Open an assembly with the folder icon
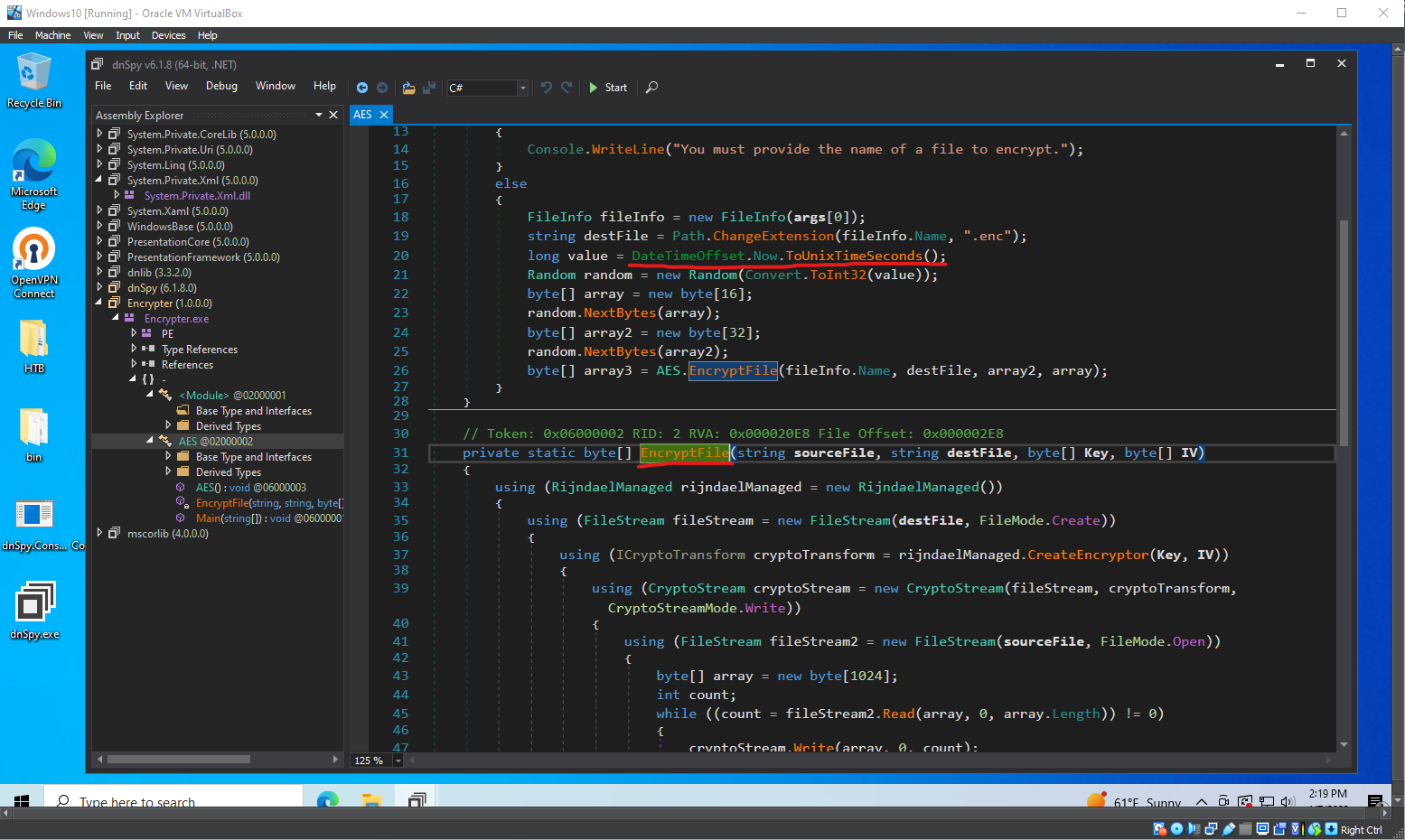1405x840 pixels. click(x=408, y=88)
